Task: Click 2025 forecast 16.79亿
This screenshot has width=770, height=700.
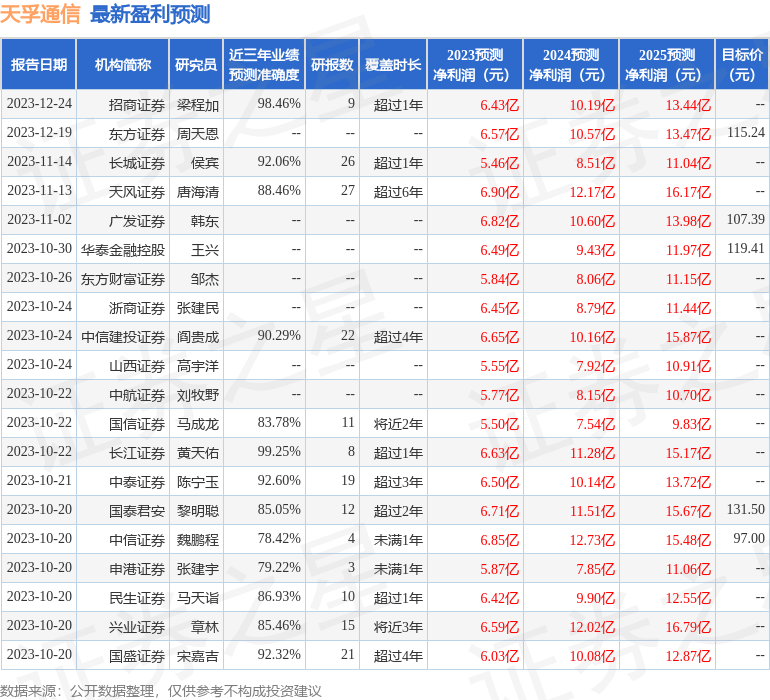Action: 688,627
